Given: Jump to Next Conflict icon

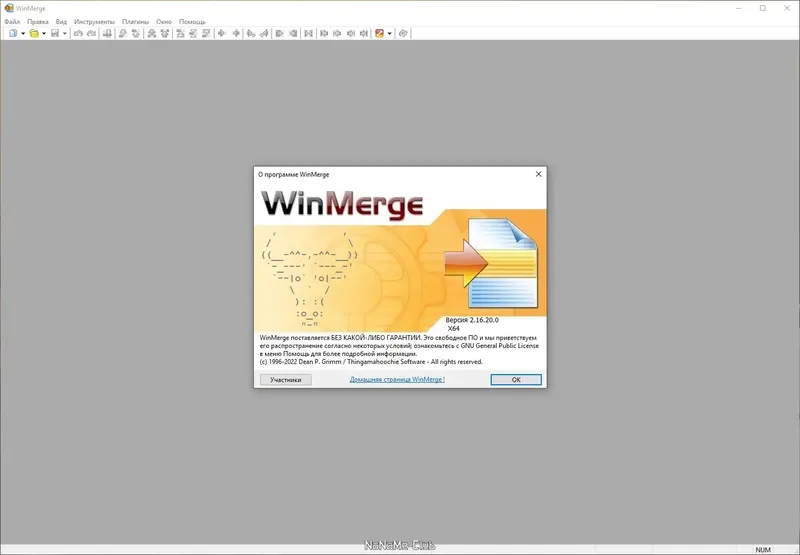Looking at the screenshot, I should [152, 33].
